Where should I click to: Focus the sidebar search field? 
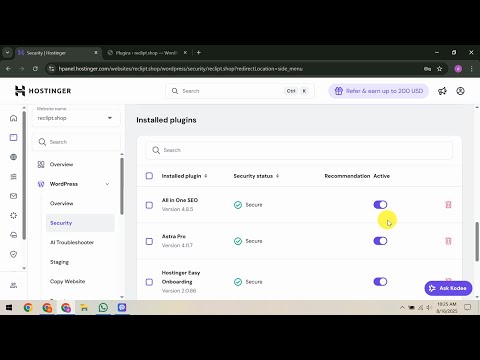[76, 142]
